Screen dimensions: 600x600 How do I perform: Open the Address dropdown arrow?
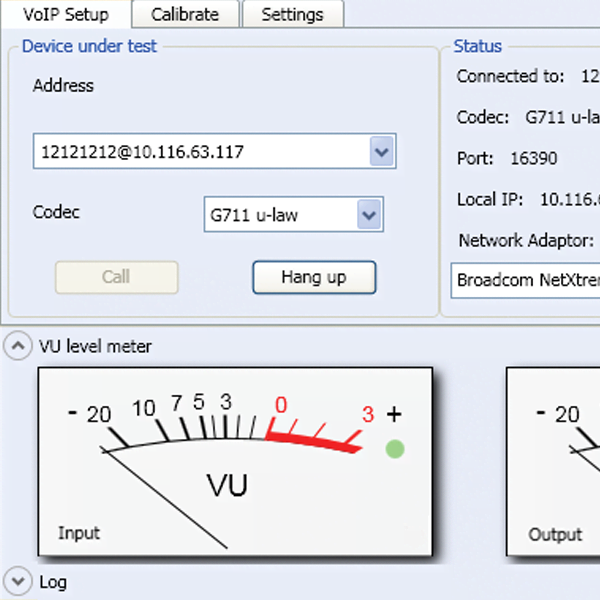pyautogui.click(x=381, y=152)
